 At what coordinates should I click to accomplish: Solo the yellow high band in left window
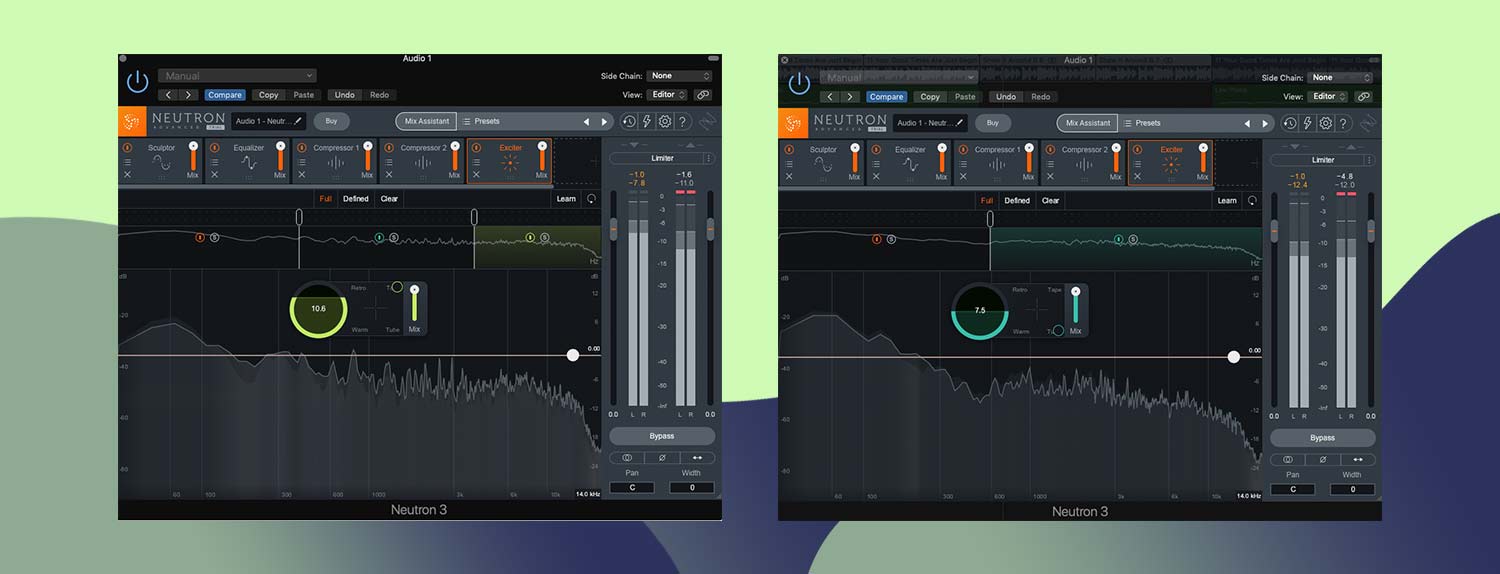click(x=545, y=238)
